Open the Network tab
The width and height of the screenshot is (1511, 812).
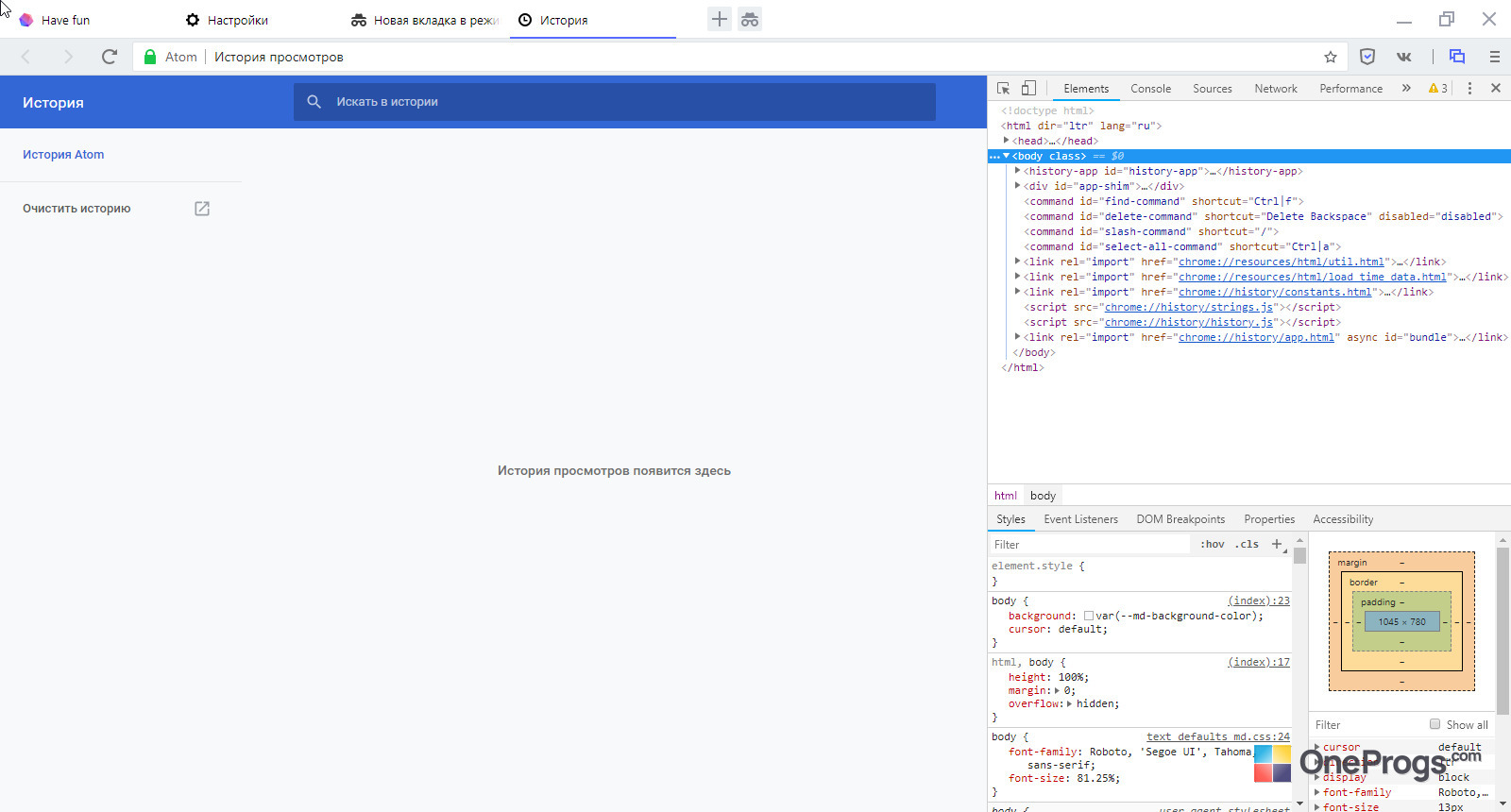[x=1276, y=88]
